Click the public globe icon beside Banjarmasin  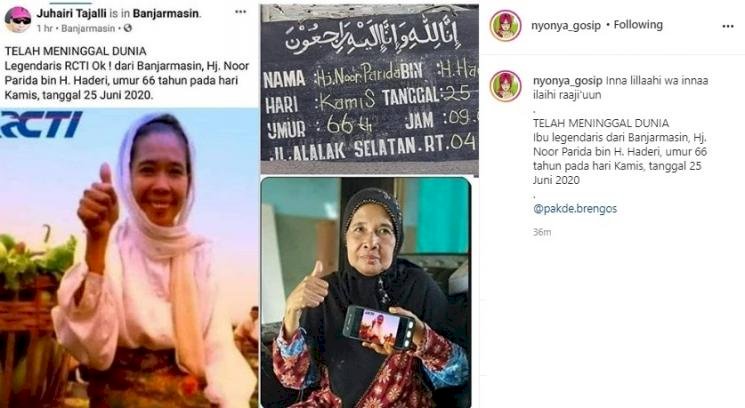pyautogui.click(x=127, y=28)
